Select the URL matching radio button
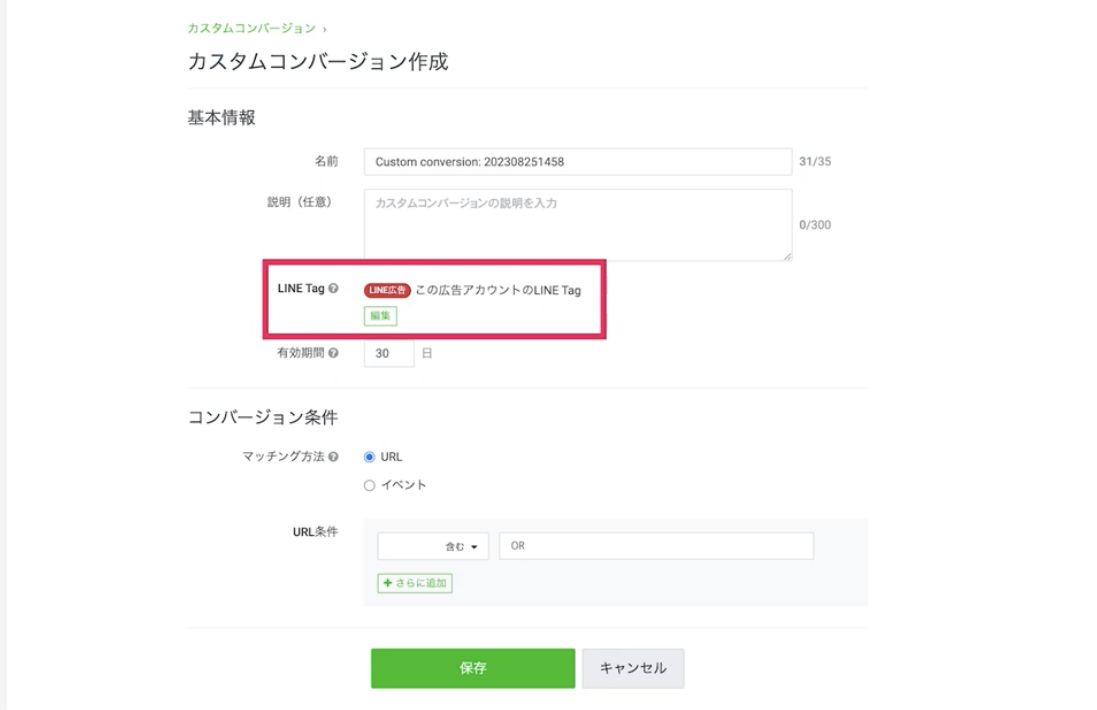This screenshot has height=710, width=1097. (369, 457)
